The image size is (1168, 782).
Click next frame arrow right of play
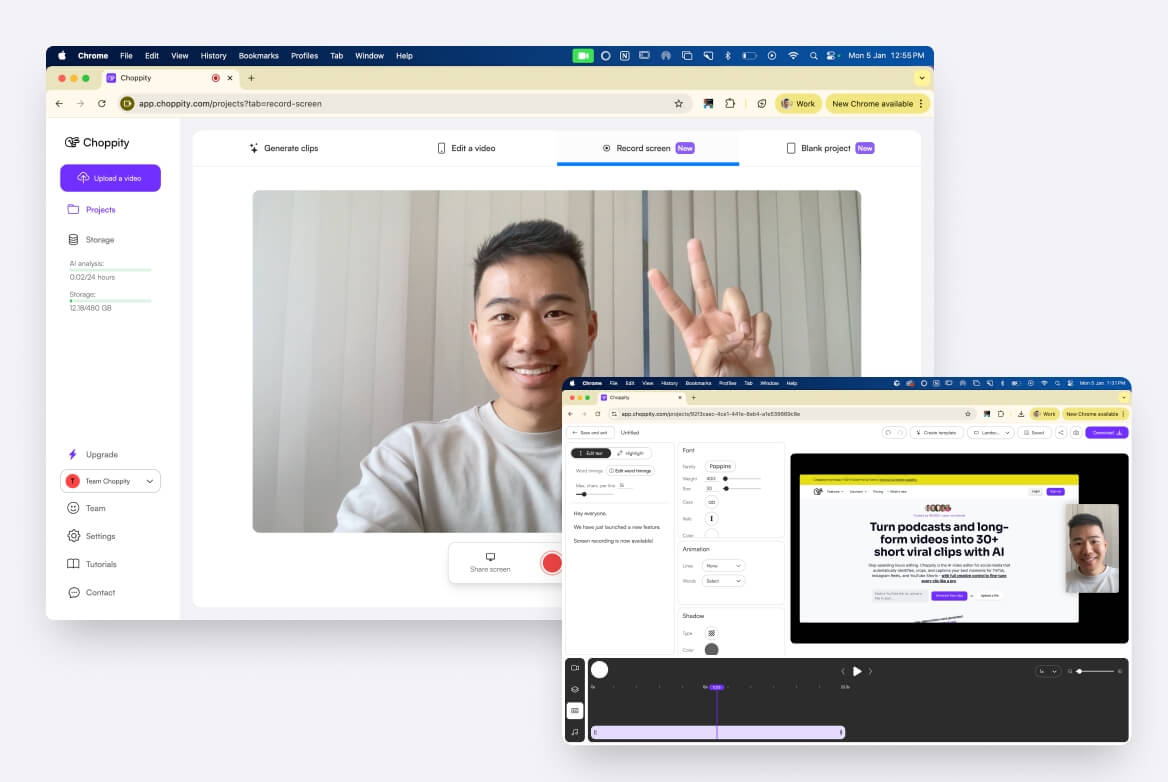[870, 671]
